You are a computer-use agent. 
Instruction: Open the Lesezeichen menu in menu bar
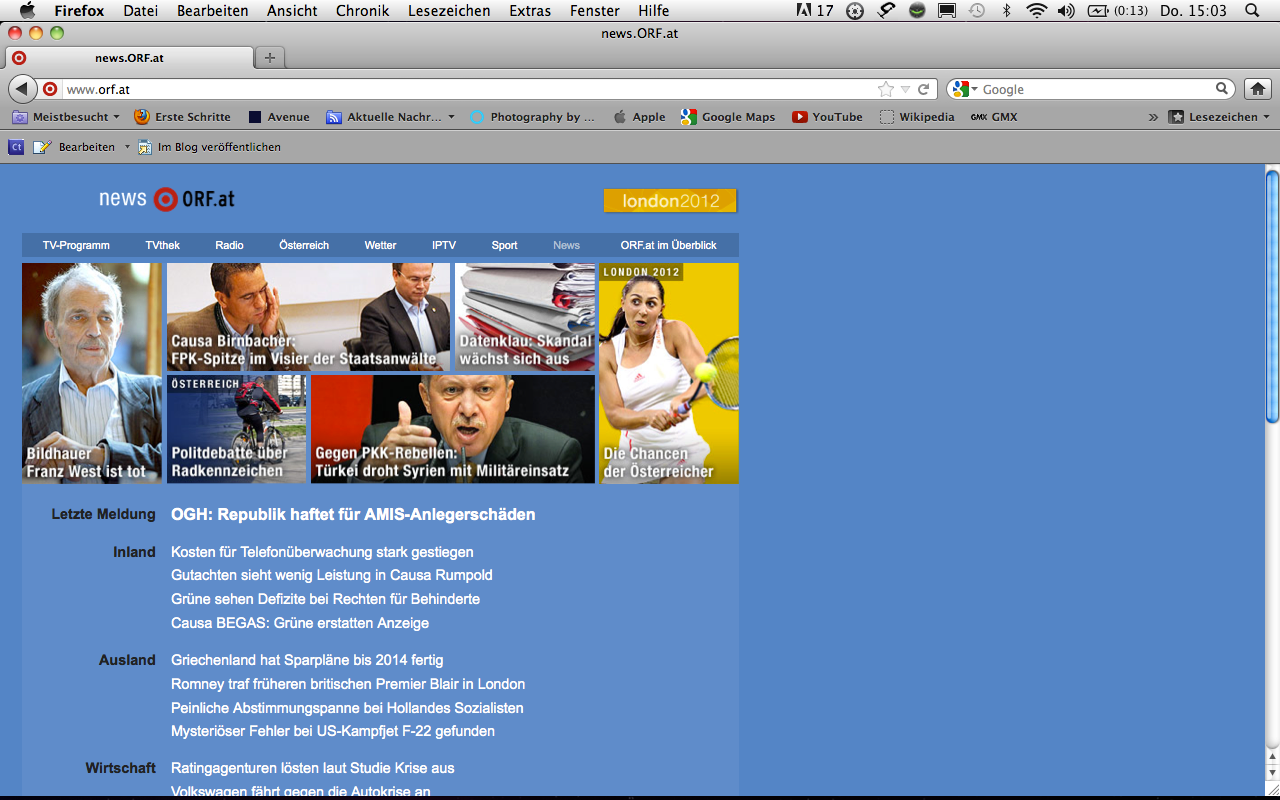(449, 11)
